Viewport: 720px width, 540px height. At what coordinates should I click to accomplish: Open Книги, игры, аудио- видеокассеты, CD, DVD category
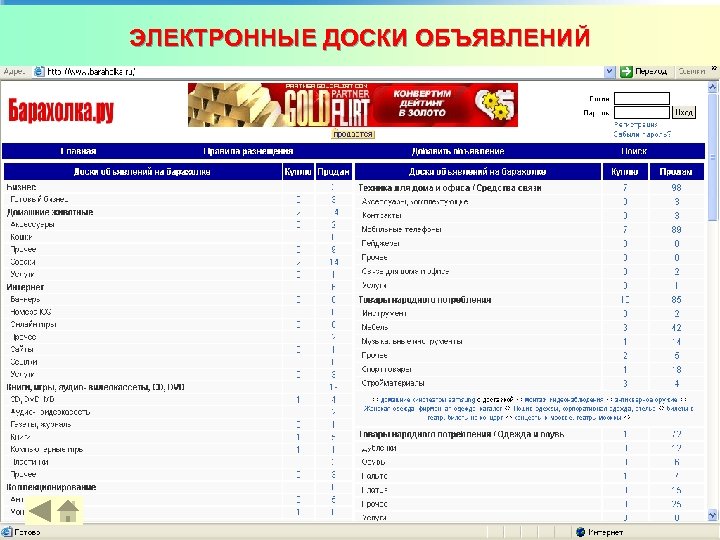pyautogui.click(x=96, y=387)
